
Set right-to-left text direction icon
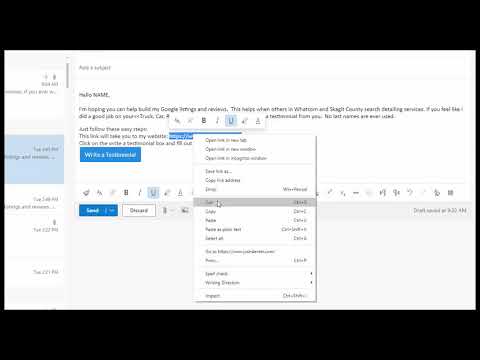[396, 193]
